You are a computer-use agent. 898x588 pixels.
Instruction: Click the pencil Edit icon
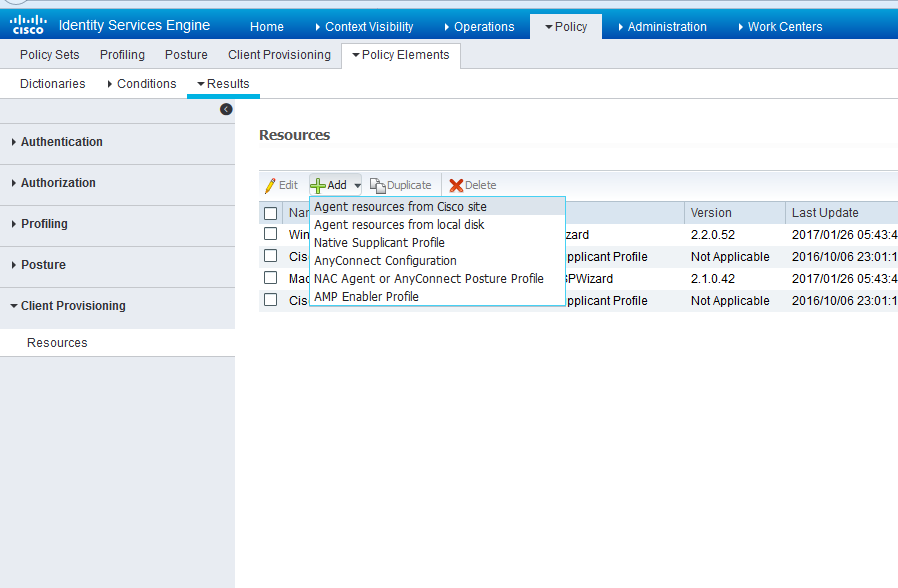click(x=270, y=186)
